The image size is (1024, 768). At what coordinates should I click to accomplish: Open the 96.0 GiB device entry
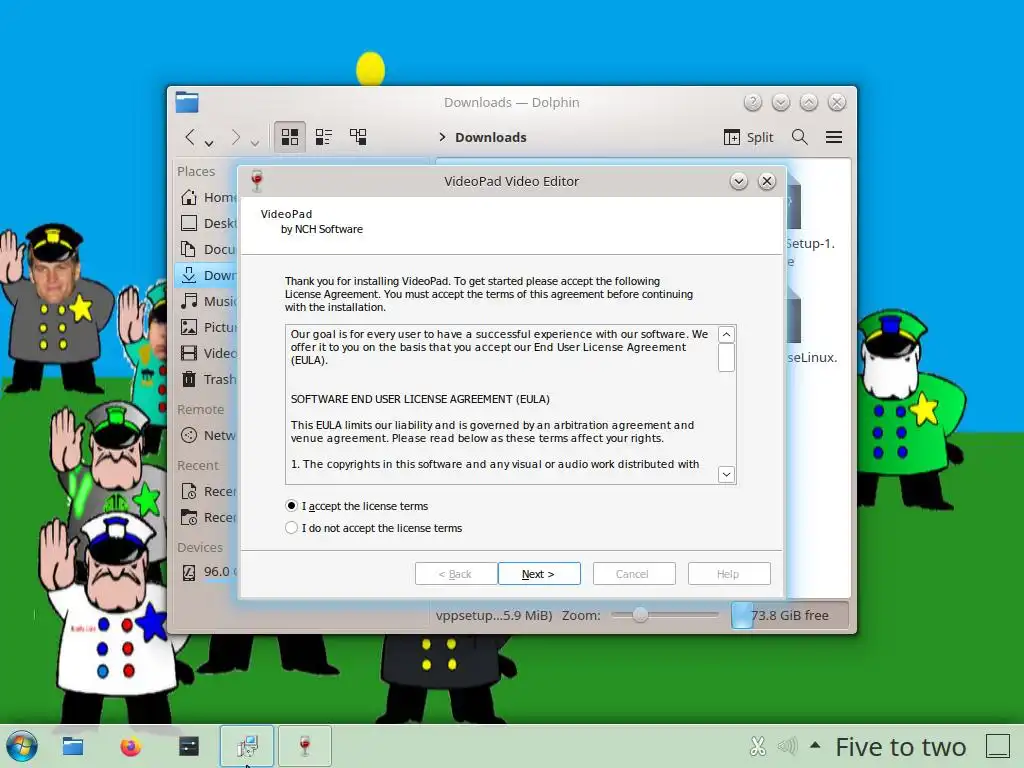[208, 573]
